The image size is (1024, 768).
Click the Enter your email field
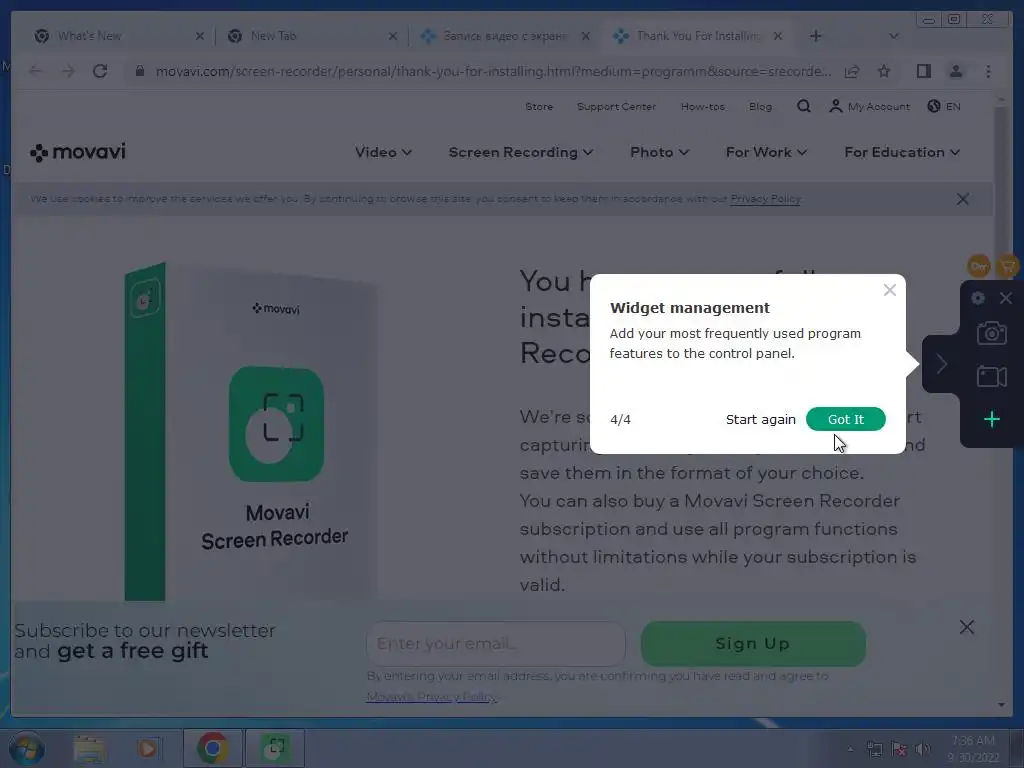pyautogui.click(x=496, y=644)
